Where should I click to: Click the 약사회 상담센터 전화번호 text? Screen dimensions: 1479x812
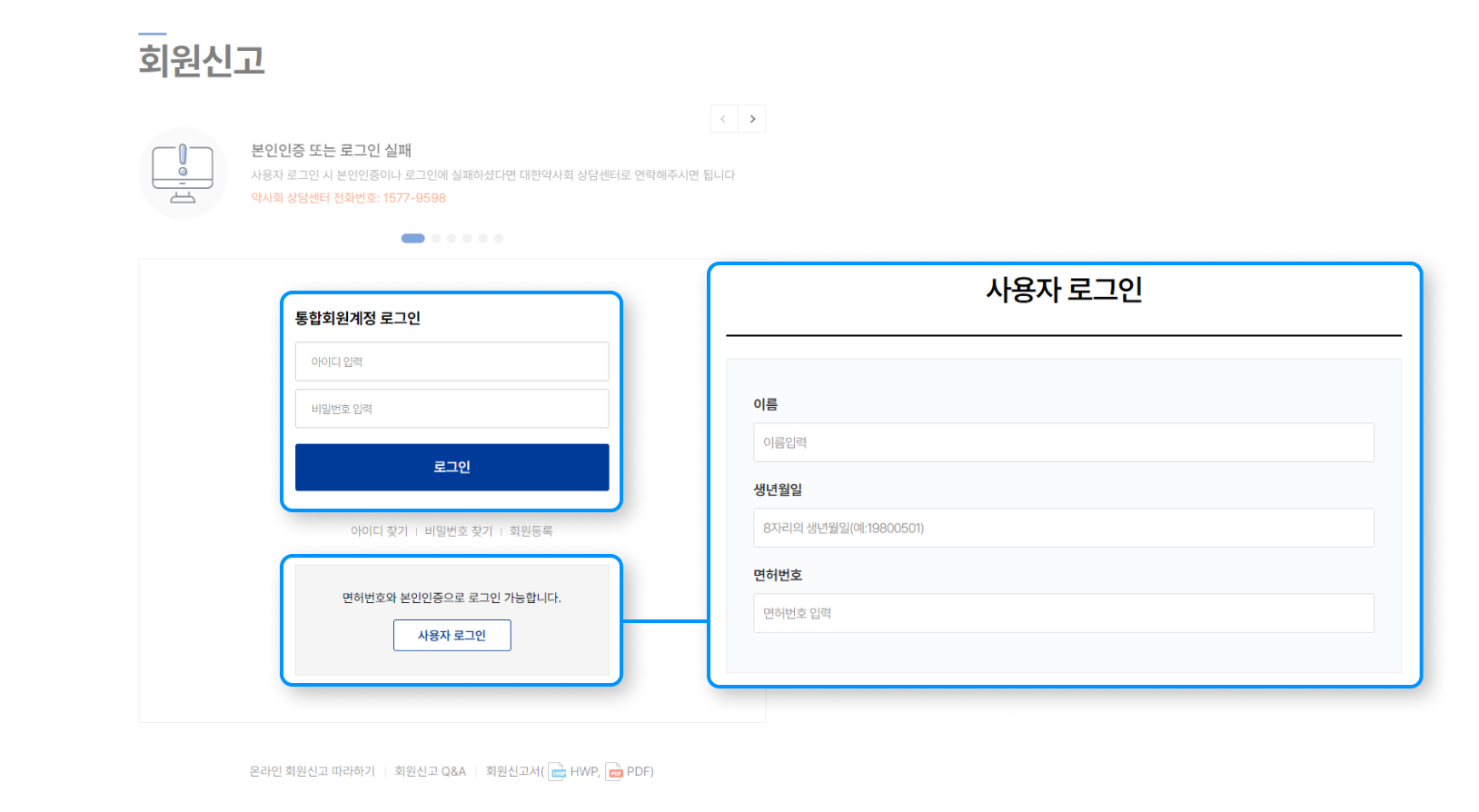coord(348,198)
